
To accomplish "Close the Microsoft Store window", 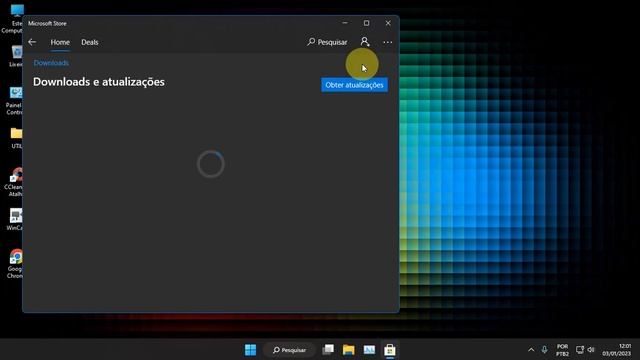I will point(388,23).
